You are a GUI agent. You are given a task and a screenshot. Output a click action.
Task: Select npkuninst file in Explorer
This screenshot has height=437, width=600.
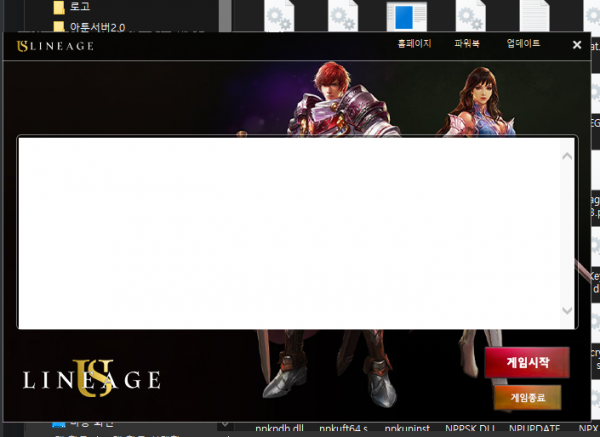tap(407, 429)
